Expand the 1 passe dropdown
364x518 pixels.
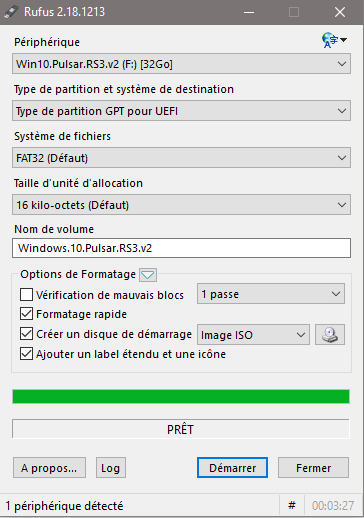(271, 294)
